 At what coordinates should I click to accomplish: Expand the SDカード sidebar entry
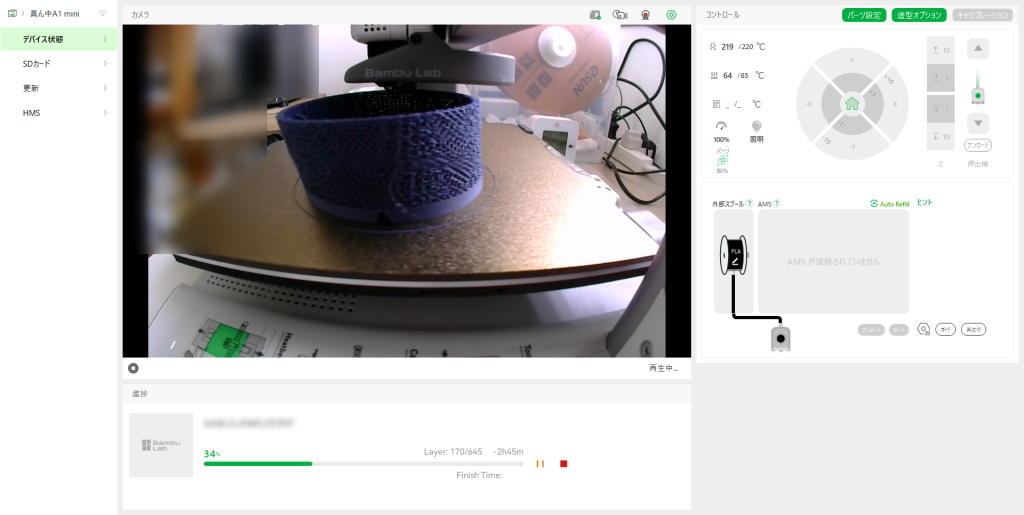[58, 64]
